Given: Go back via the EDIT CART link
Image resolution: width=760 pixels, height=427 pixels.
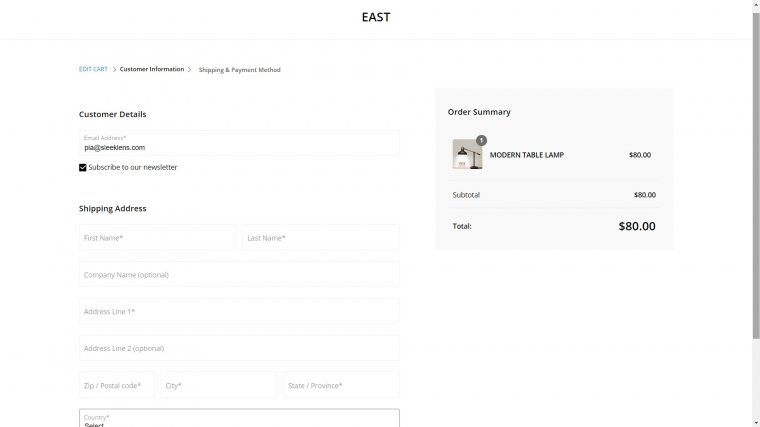Looking at the screenshot, I should pos(93,69).
